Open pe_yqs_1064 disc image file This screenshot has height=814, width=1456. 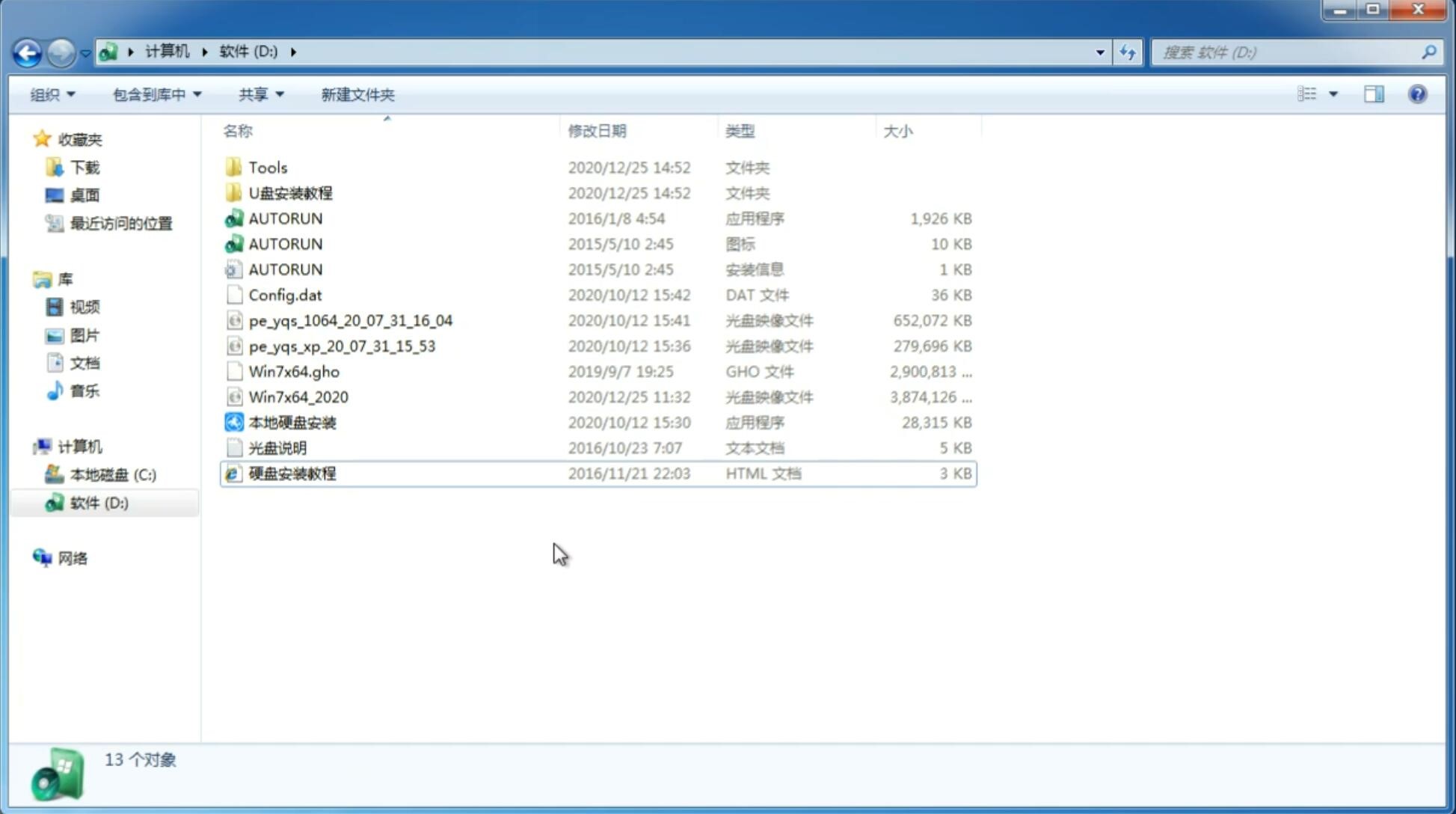(350, 320)
